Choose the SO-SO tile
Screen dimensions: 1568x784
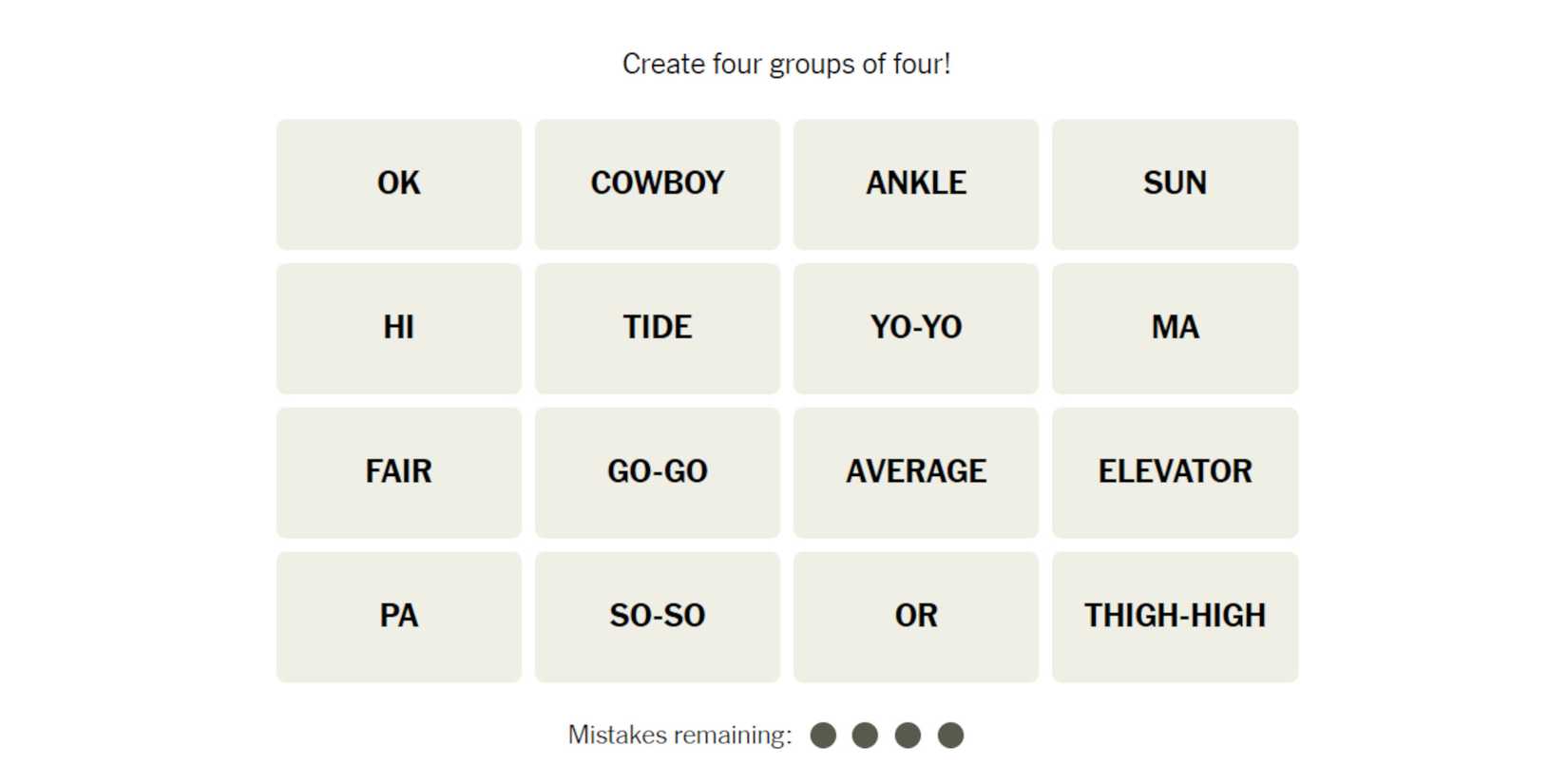pyautogui.click(x=657, y=617)
